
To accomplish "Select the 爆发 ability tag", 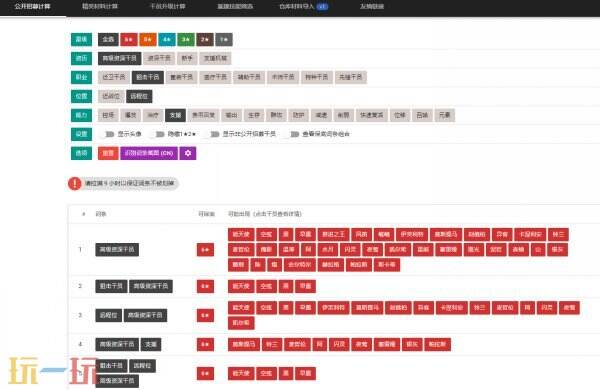I will 131,115.
